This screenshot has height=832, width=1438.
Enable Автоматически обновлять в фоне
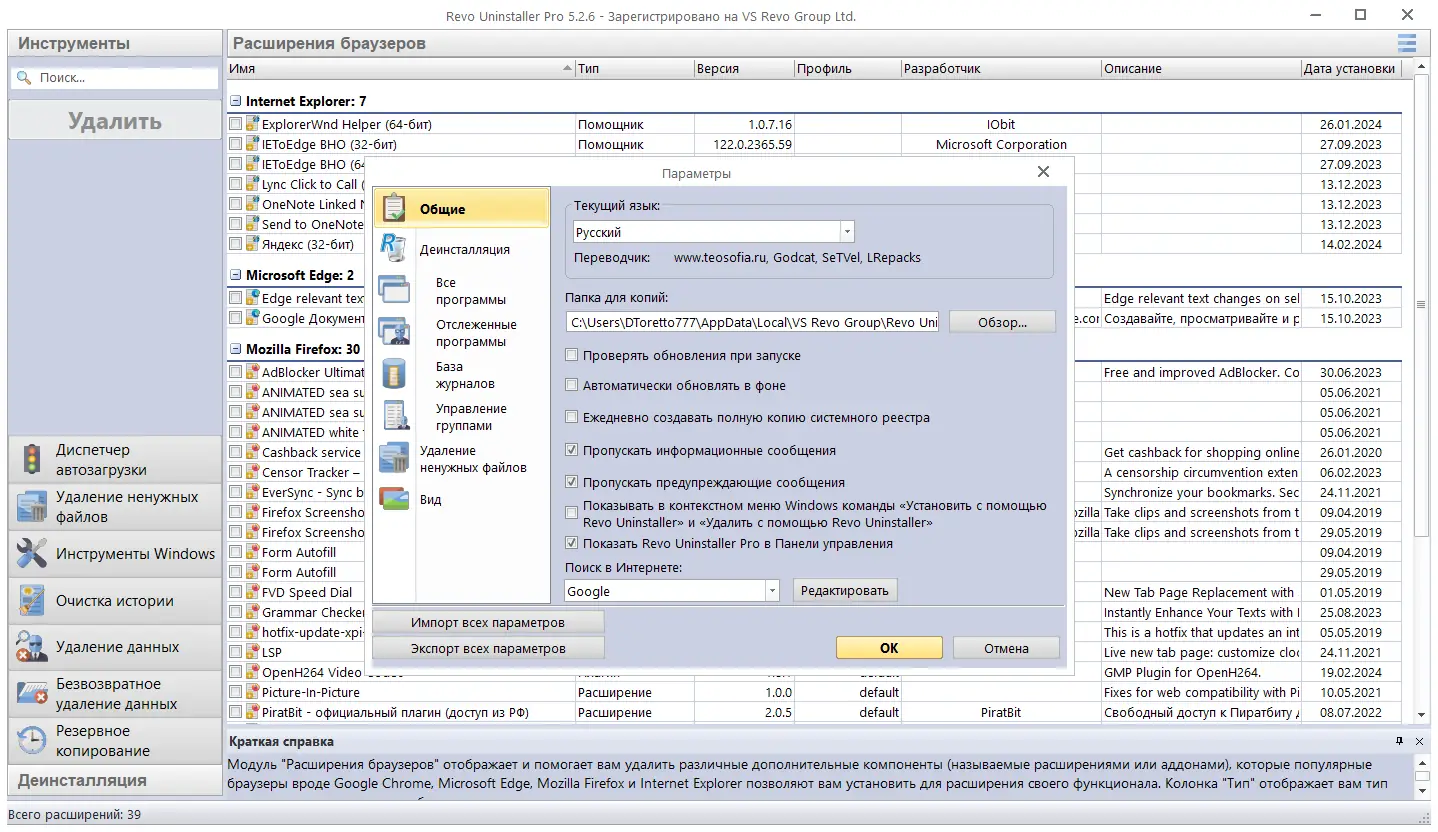click(x=572, y=385)
